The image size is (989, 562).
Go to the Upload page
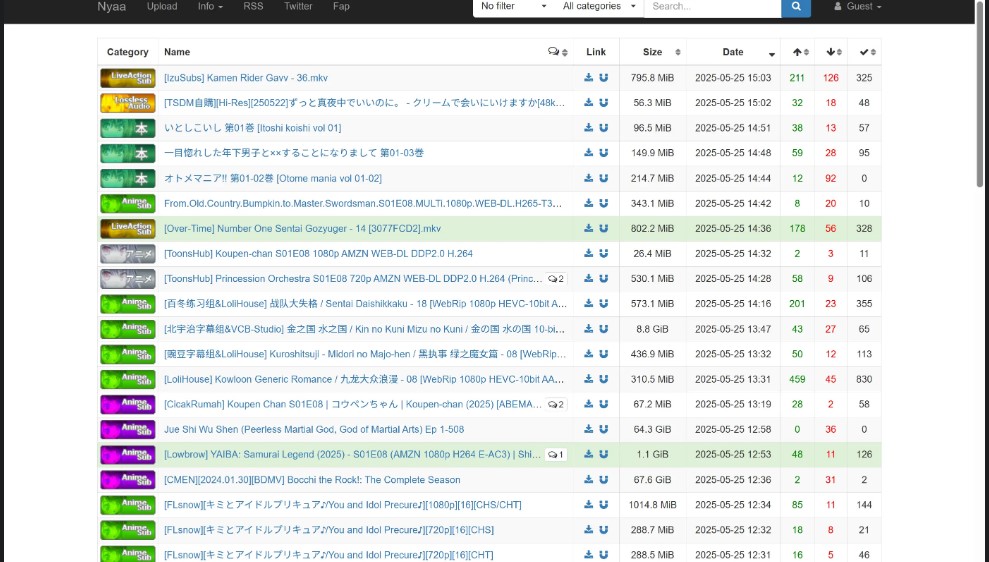(162, 7)
